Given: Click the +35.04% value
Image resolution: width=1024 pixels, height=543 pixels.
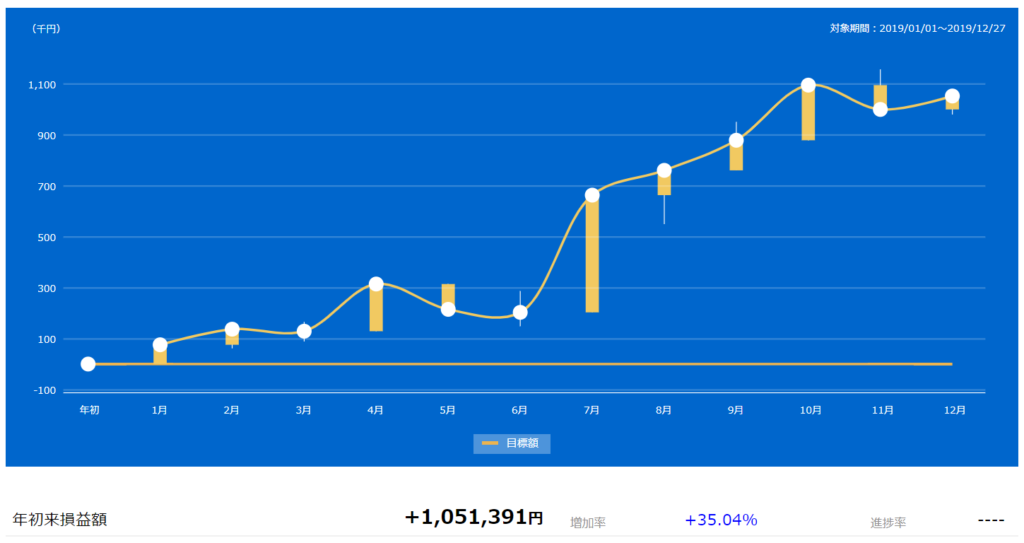Looking at the screenshot, I should pyautogui.click(x=721, y=520).
